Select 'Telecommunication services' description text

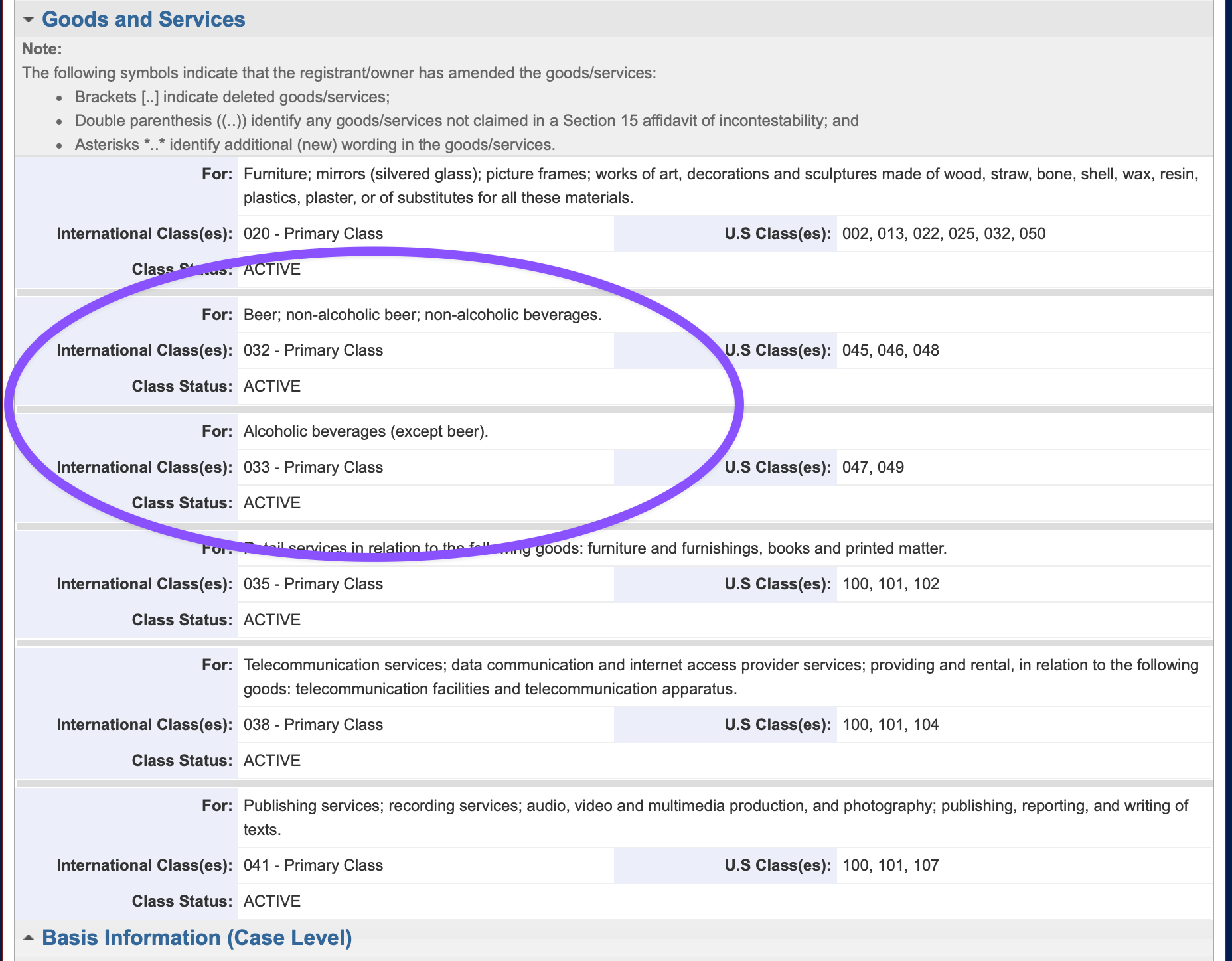pos(721,677)
